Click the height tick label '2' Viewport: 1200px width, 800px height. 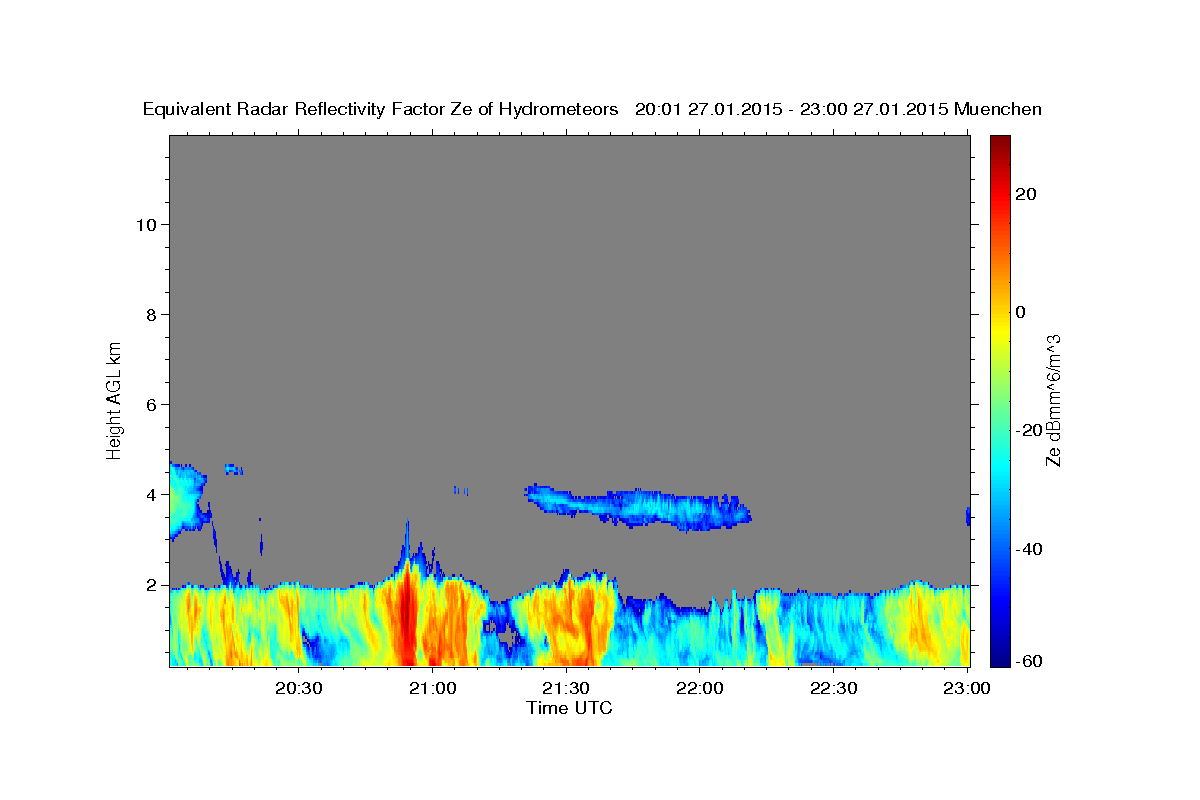(151, 584)
